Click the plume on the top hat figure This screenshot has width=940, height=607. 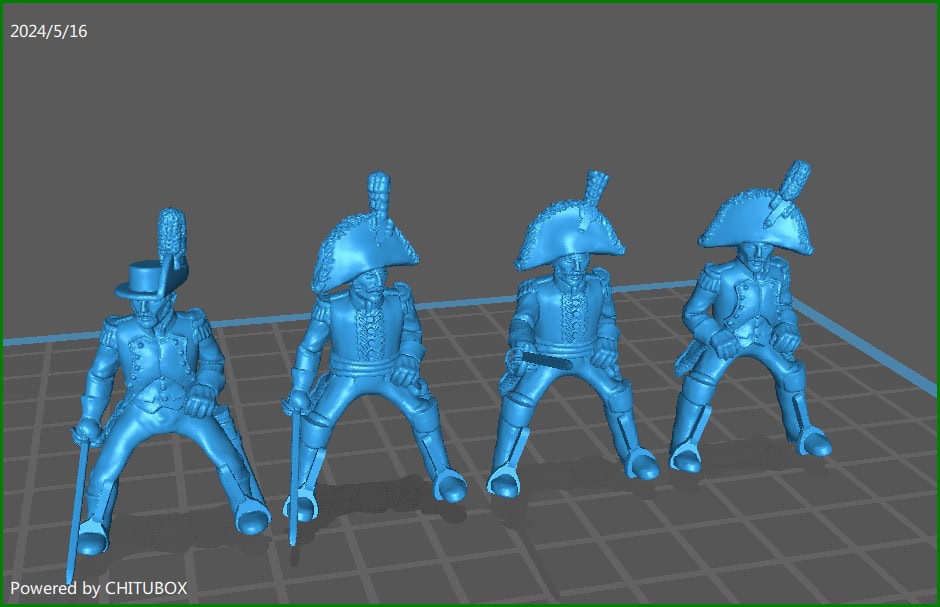pos(170,230)
